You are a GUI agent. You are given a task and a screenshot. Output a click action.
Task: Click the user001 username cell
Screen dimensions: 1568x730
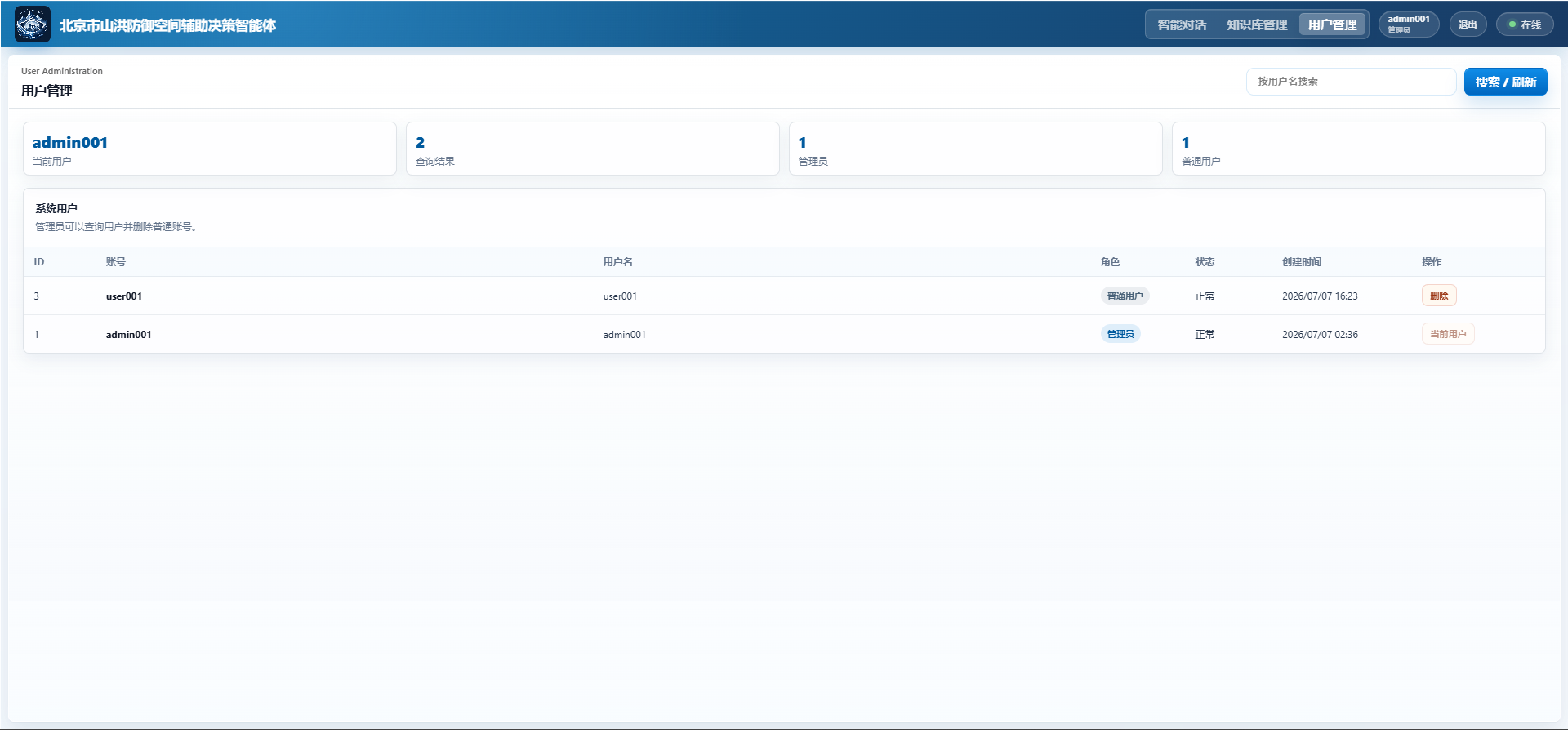[620, 296]
